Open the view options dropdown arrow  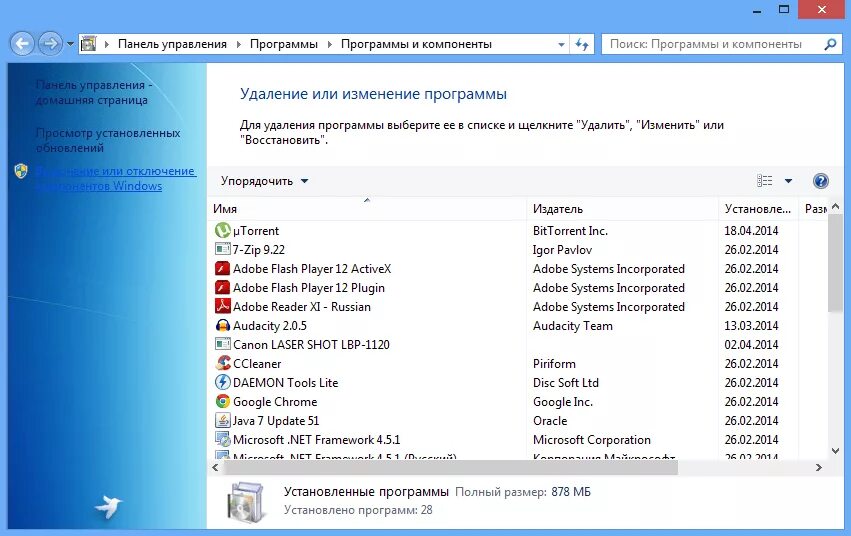[x=788, y=181]
